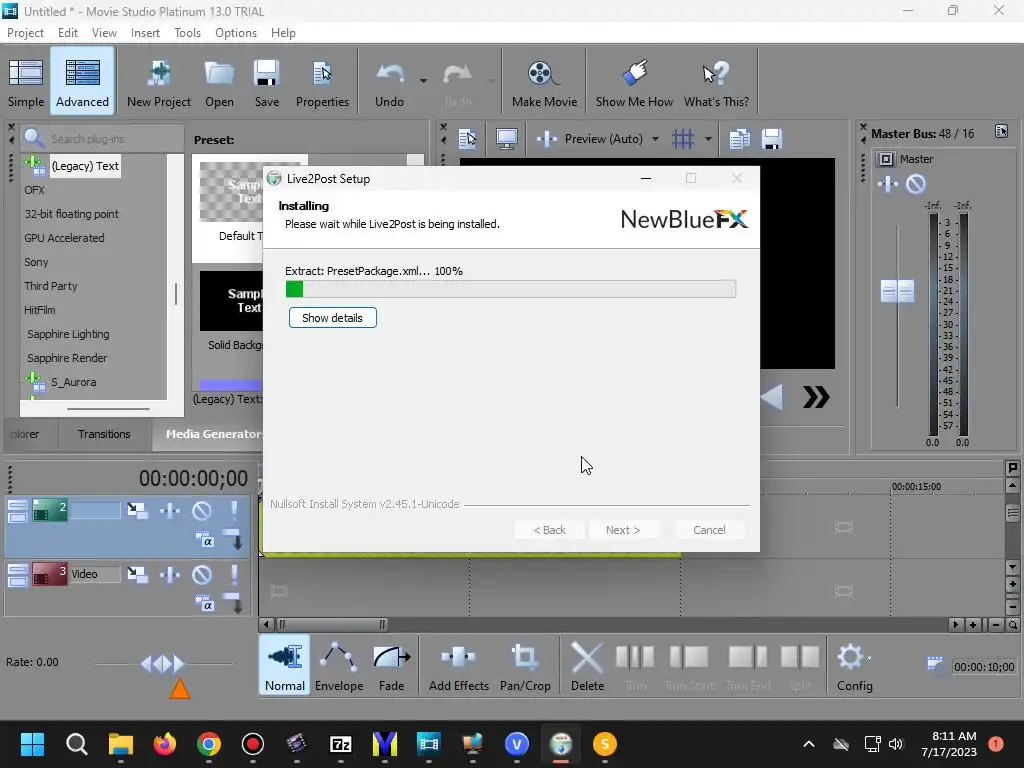Mute the Master bus output
Image resolution: width=1024 pixels, height=768 pixels.
pyautogui.click(x=916, y=184)
